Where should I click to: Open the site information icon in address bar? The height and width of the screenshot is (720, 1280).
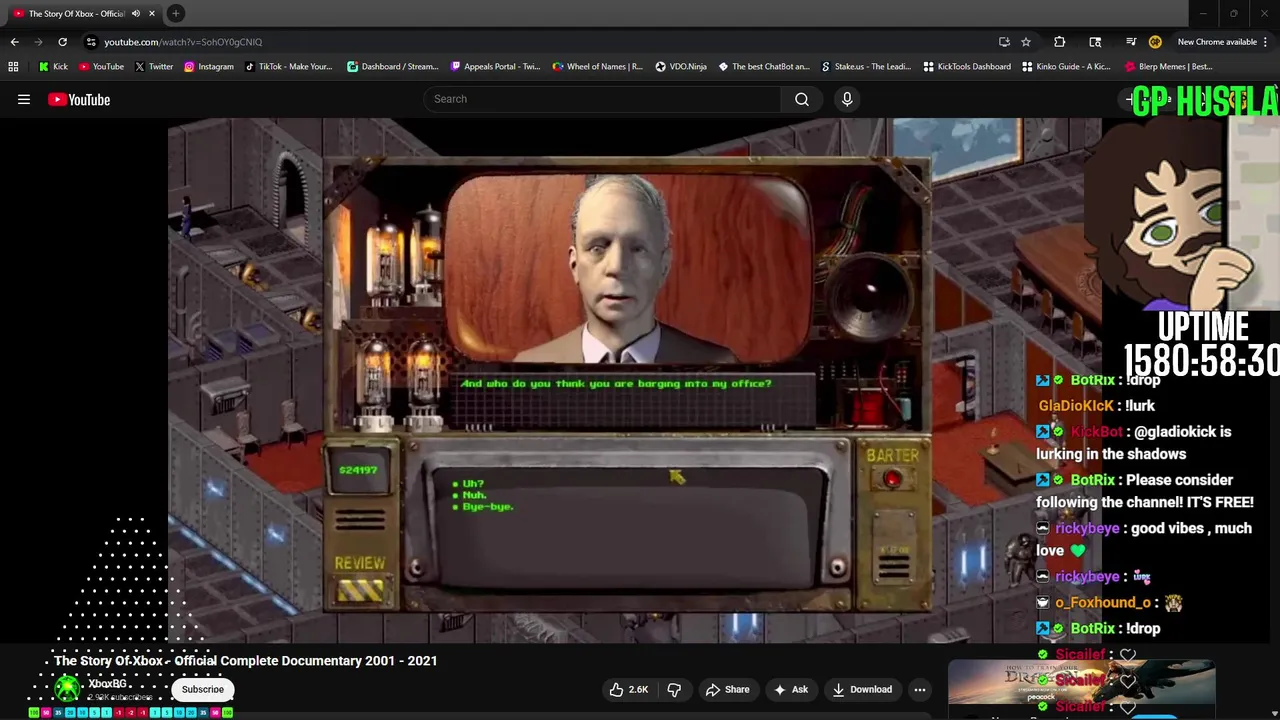91,42
